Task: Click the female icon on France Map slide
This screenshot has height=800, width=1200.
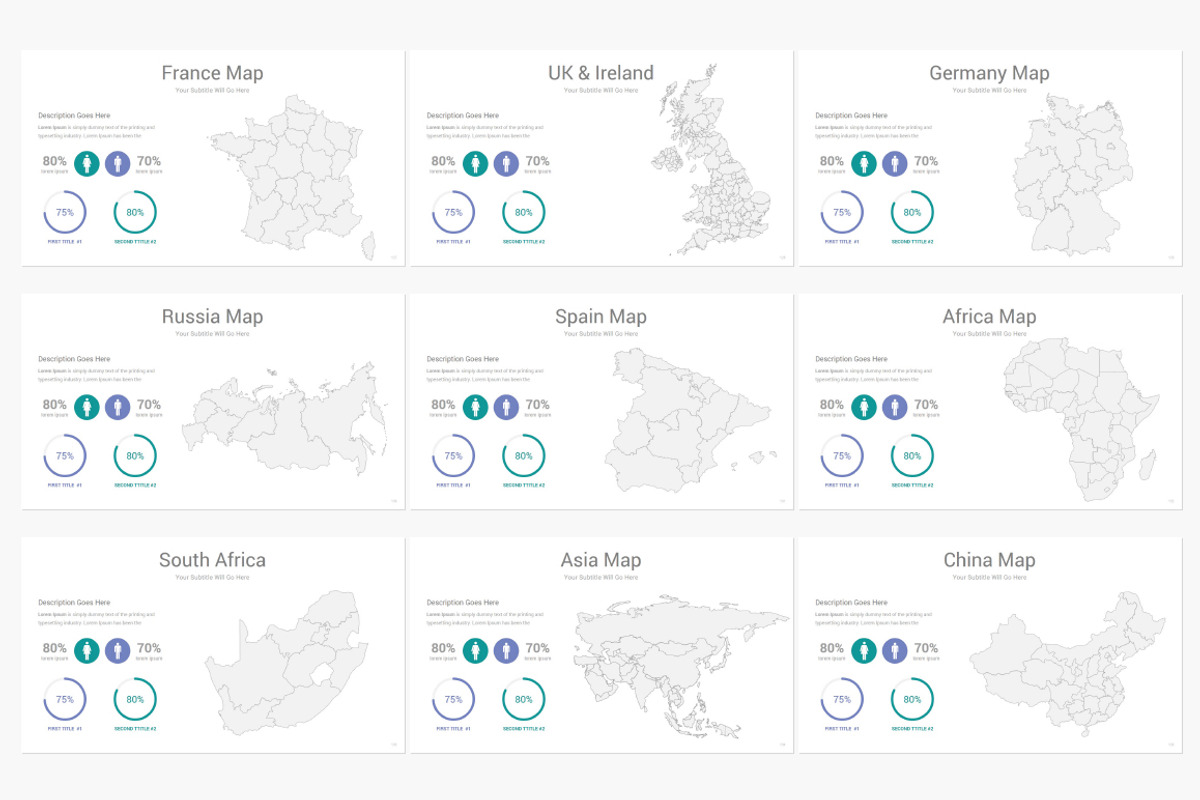Action: (87, 163)
